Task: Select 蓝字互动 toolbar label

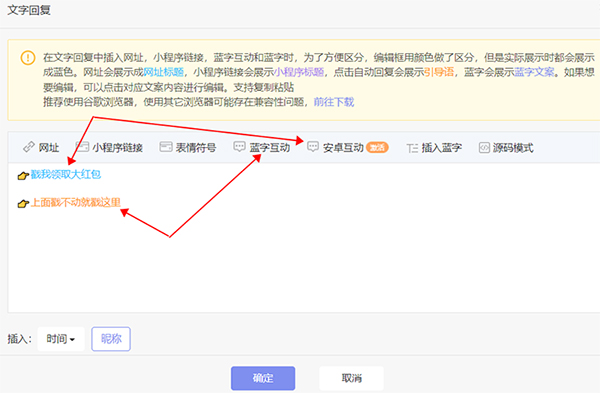Action: 270,148
